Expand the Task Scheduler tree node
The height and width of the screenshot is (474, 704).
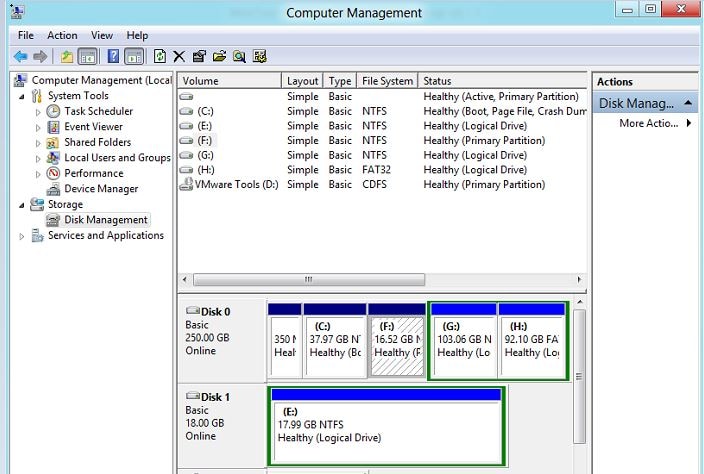pyautogui.click(x=38, y=112)
